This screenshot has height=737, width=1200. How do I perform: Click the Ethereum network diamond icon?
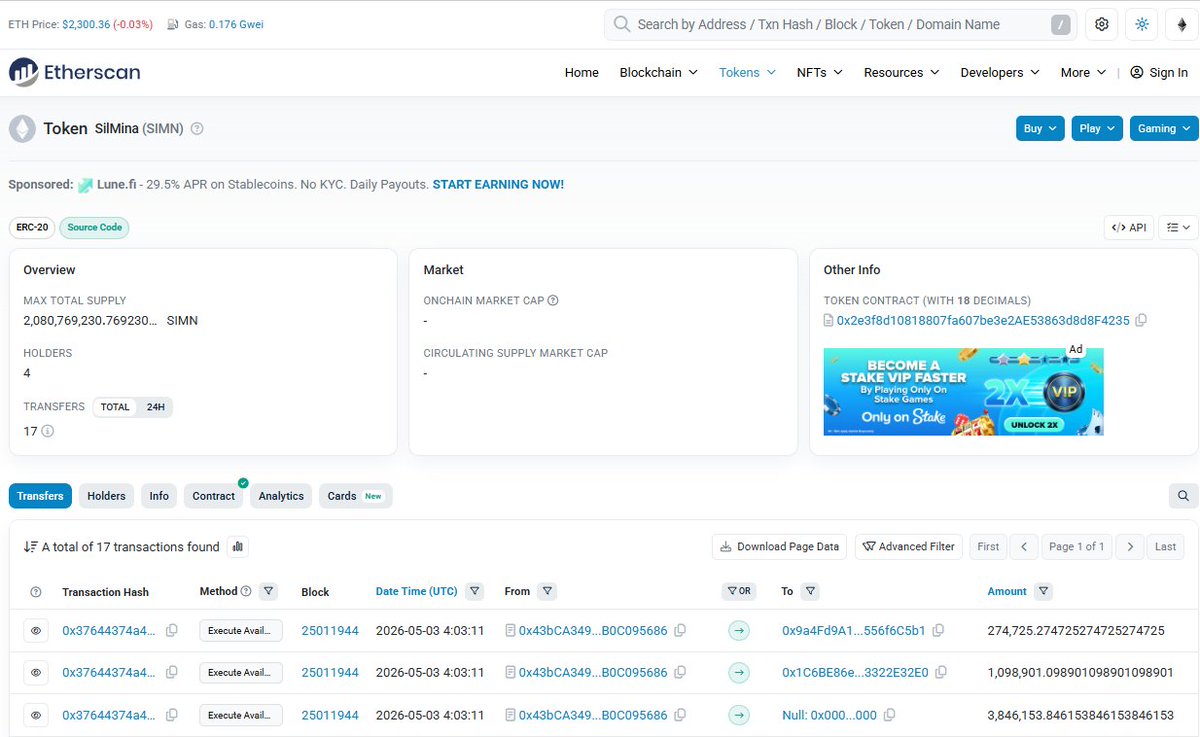(1181, 24)
